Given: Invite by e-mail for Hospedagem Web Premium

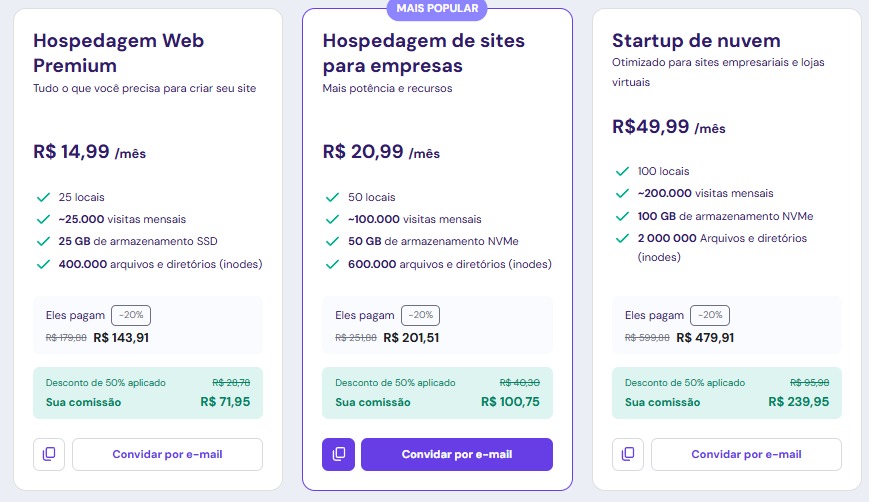Looking at the screenshot, I should [x=167, y=454].
